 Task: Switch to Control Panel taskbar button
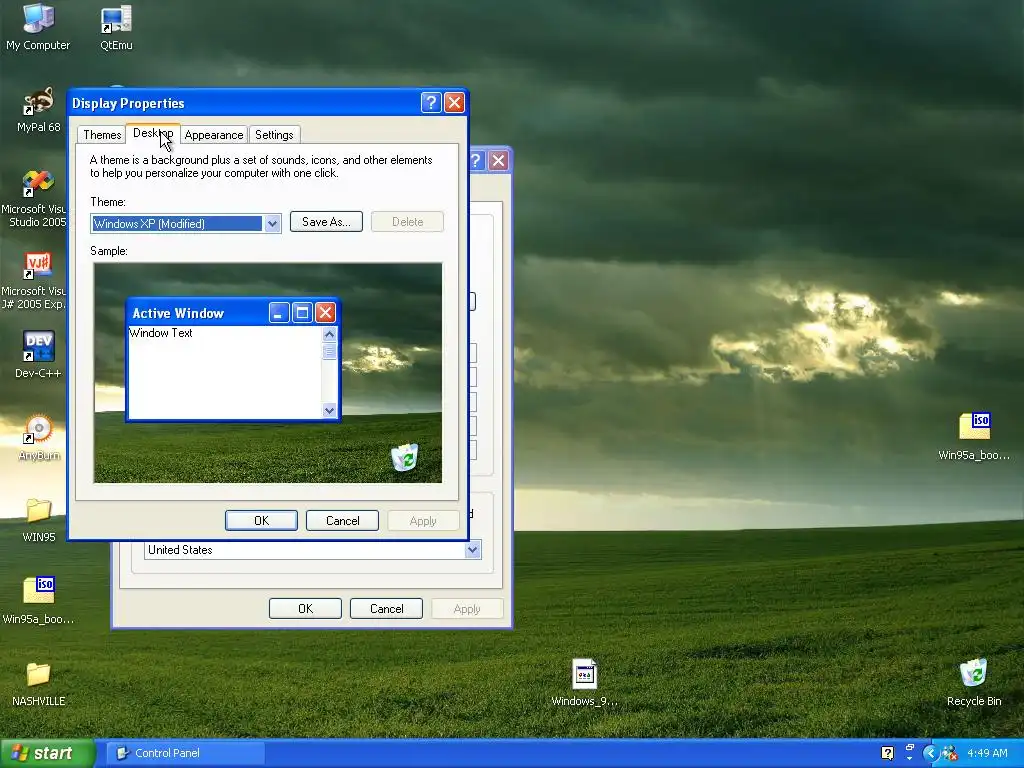click(x=186, y=753)
